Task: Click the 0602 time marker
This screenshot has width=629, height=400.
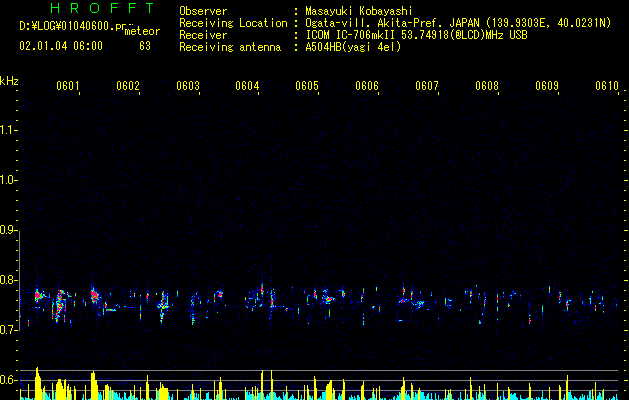Action: point(128,85)
